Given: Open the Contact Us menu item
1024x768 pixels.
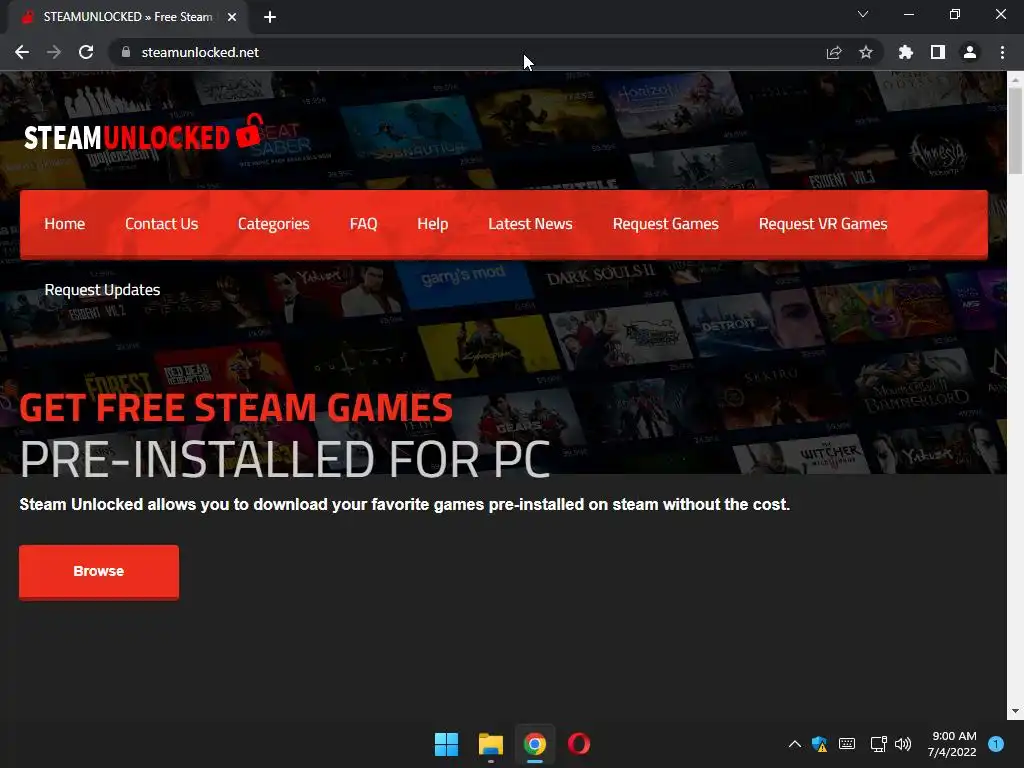Looking at the screenshot, I should [161, 224].
